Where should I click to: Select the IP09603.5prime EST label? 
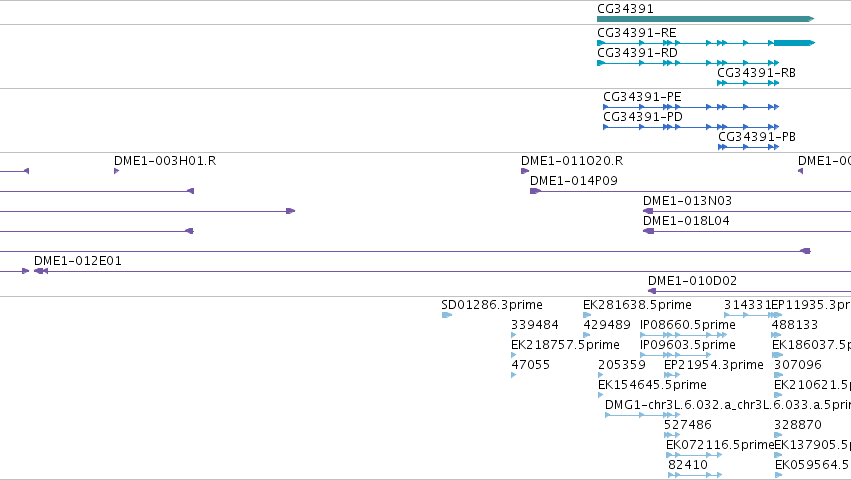click(x=688, y=345)
